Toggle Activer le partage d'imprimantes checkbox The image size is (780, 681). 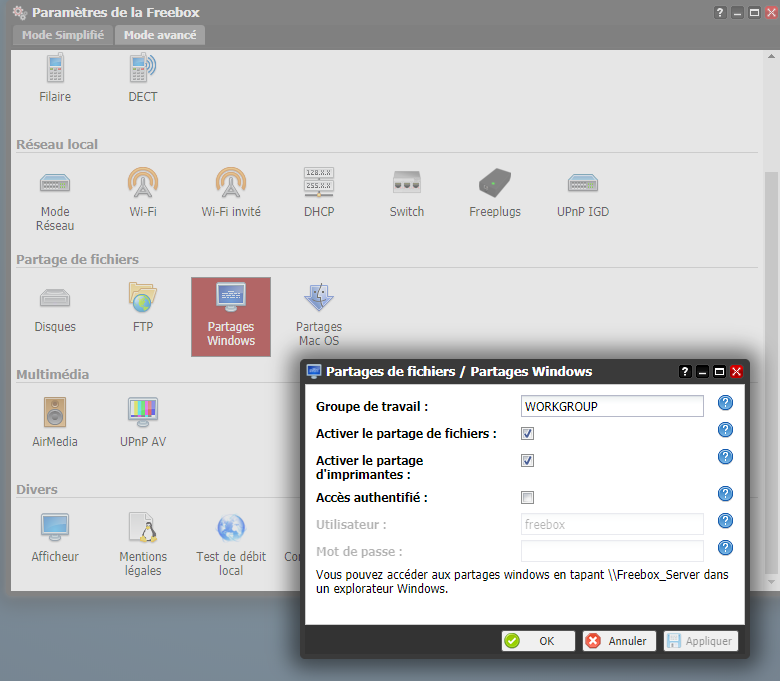coord(527,461)
